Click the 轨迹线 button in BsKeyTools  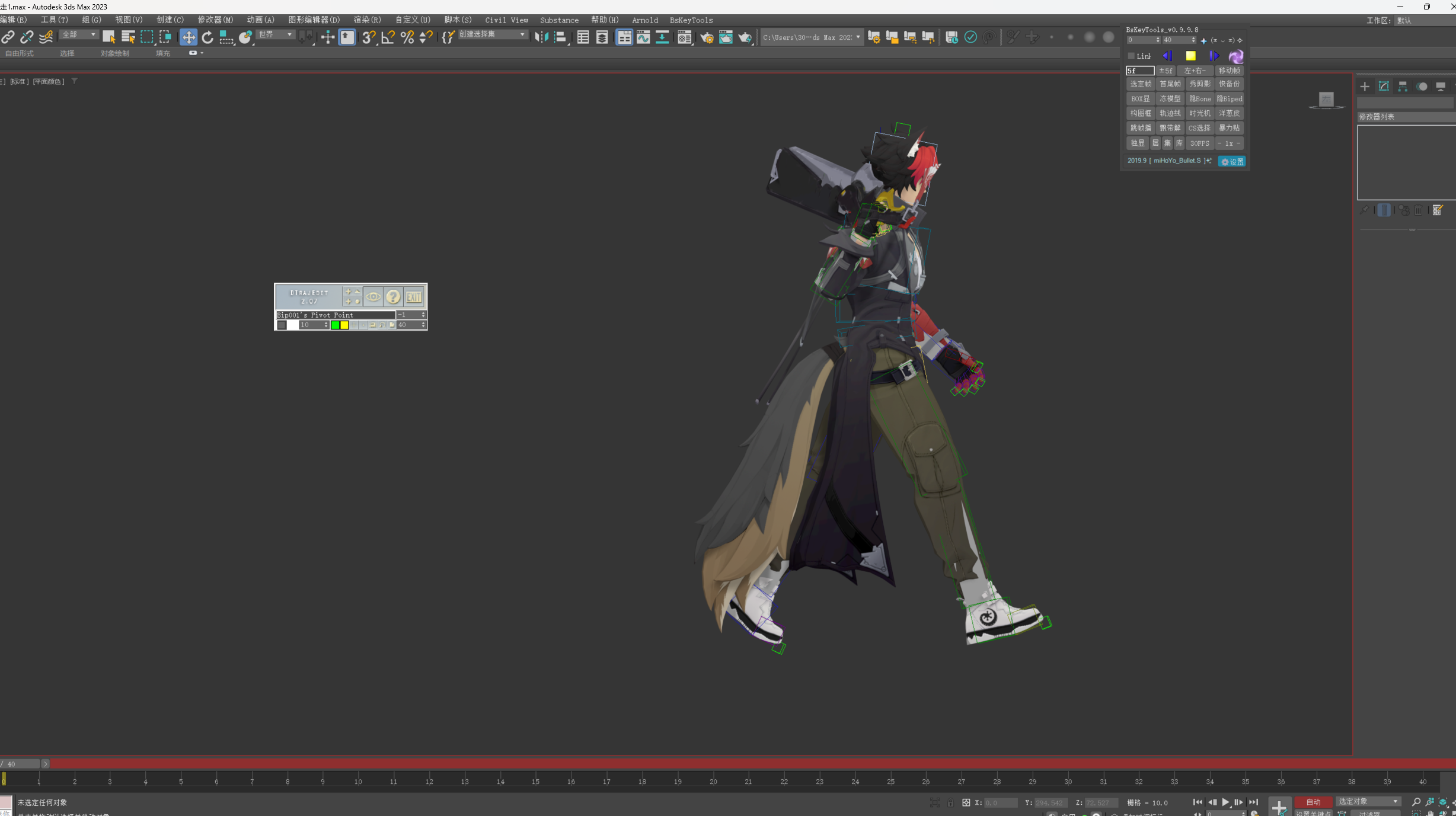pos(1170,113)
